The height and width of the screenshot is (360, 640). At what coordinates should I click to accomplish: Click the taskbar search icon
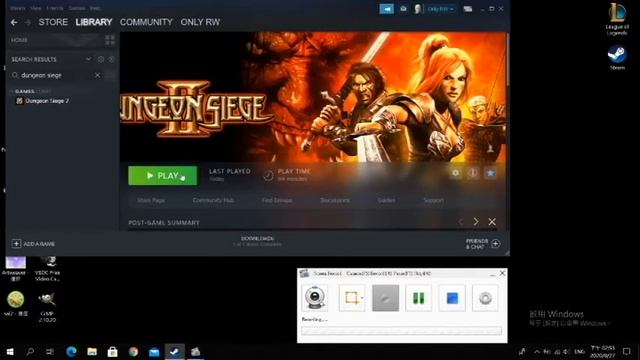30,351
